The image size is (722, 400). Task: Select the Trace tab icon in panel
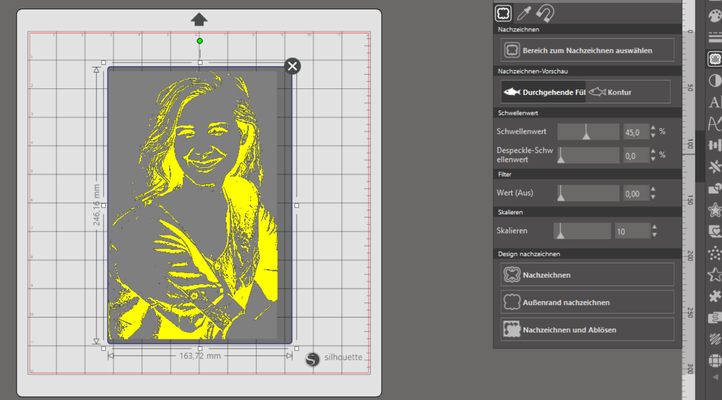pyautogui.click(x=504, y=13)
